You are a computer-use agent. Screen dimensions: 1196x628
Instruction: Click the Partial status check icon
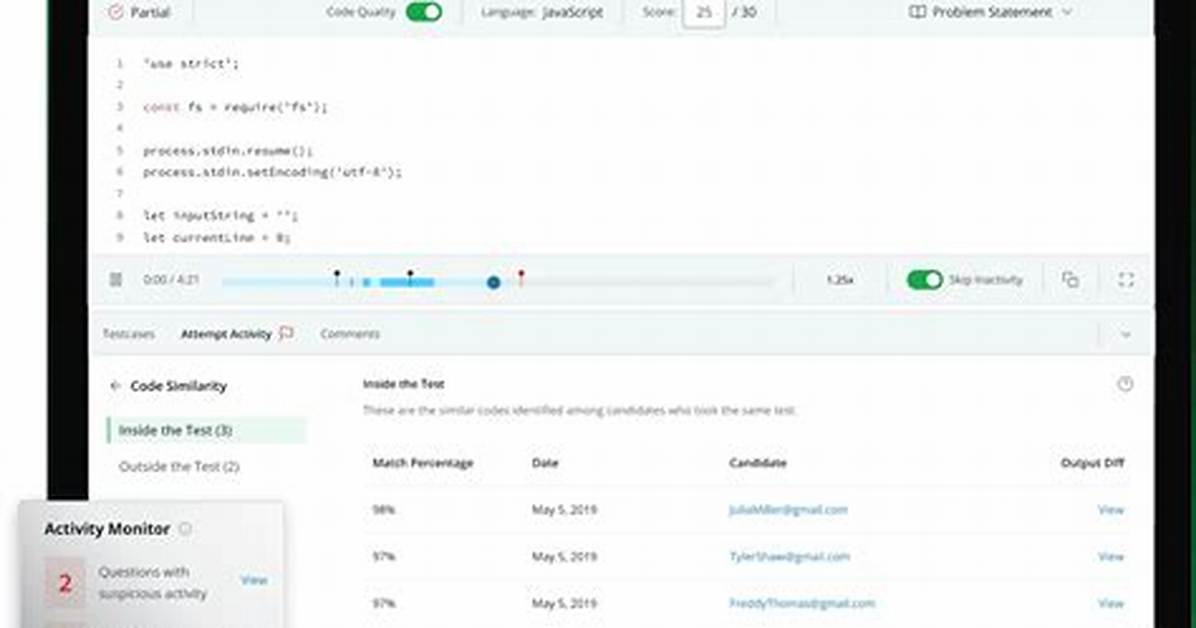(x=115, y=12)
